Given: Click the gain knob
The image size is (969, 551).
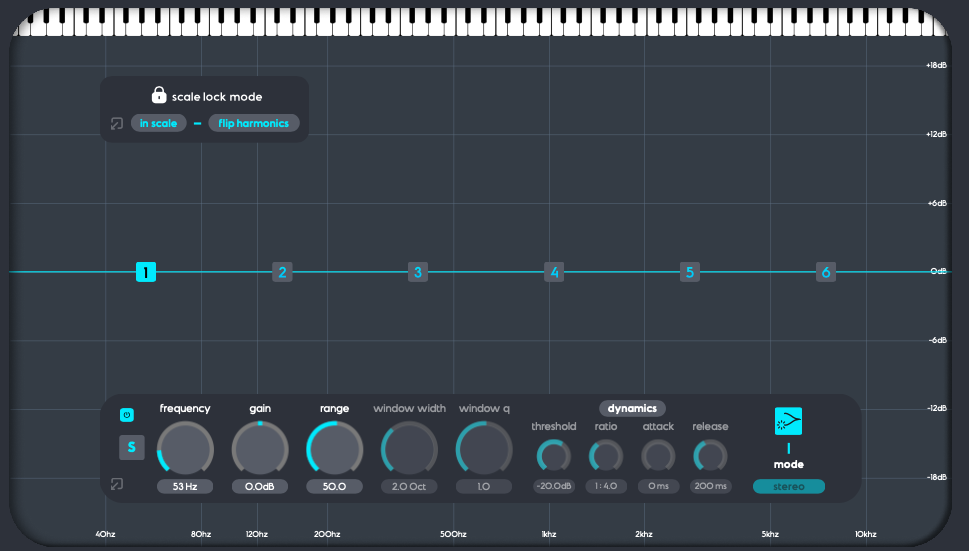Looking at the screenshot, I should coord(260,450).
